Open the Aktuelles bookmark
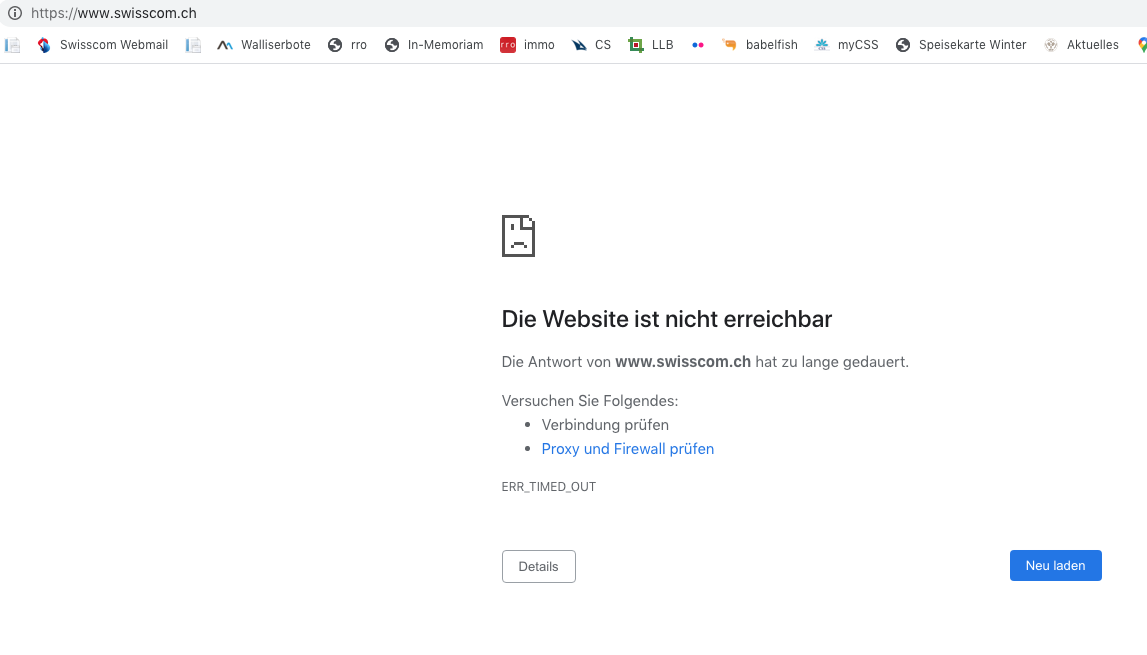 click(x=1081, y=45)
